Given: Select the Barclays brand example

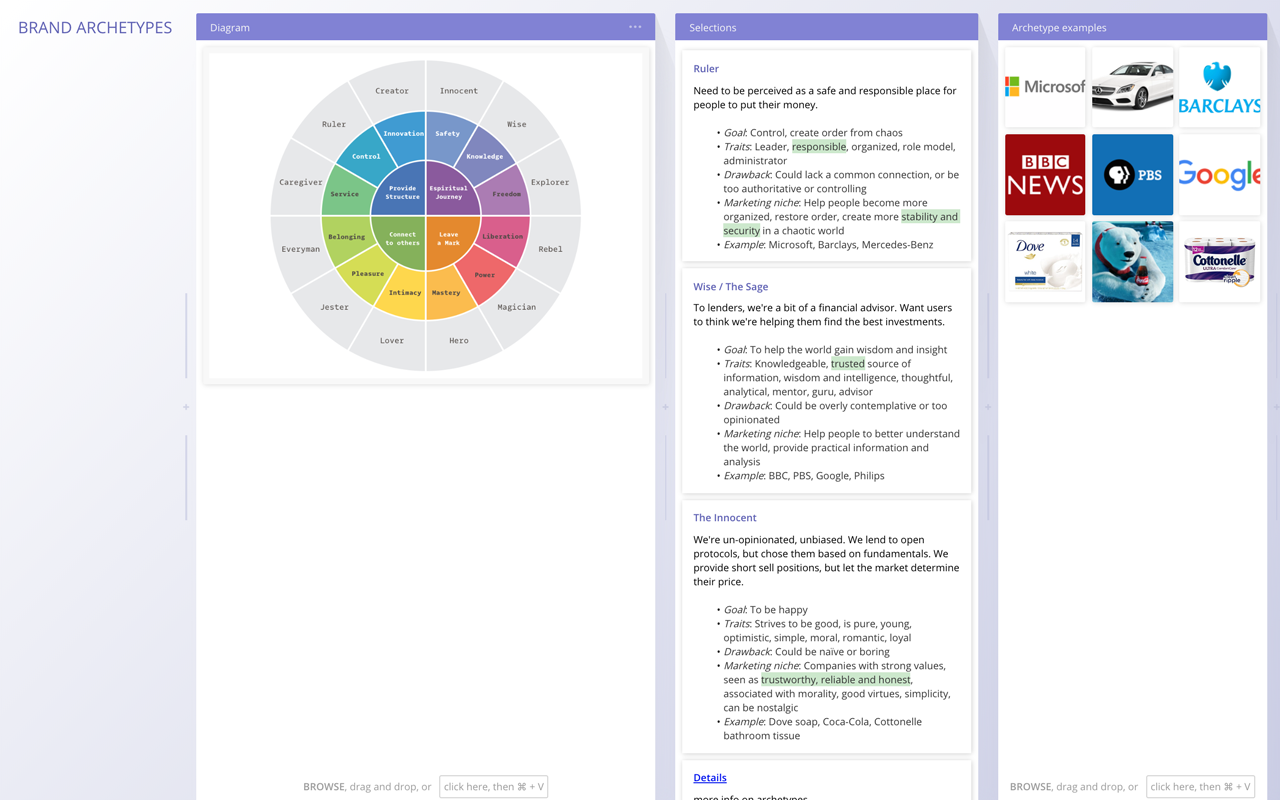Looking at the screenshot, I should point(1219,86).
